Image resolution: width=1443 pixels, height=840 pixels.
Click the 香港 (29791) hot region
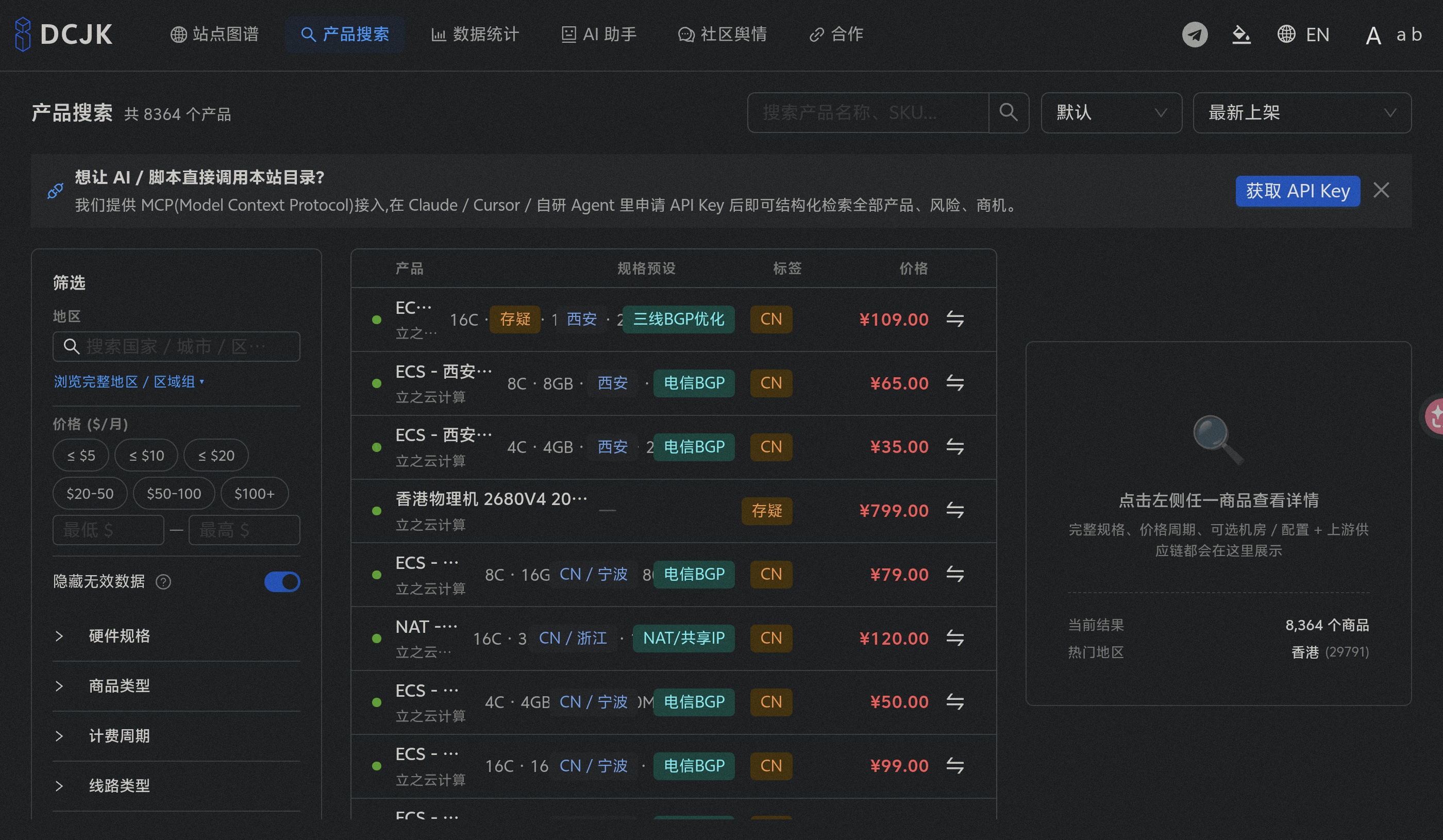pyautogui.click(x=1330, y=652)
